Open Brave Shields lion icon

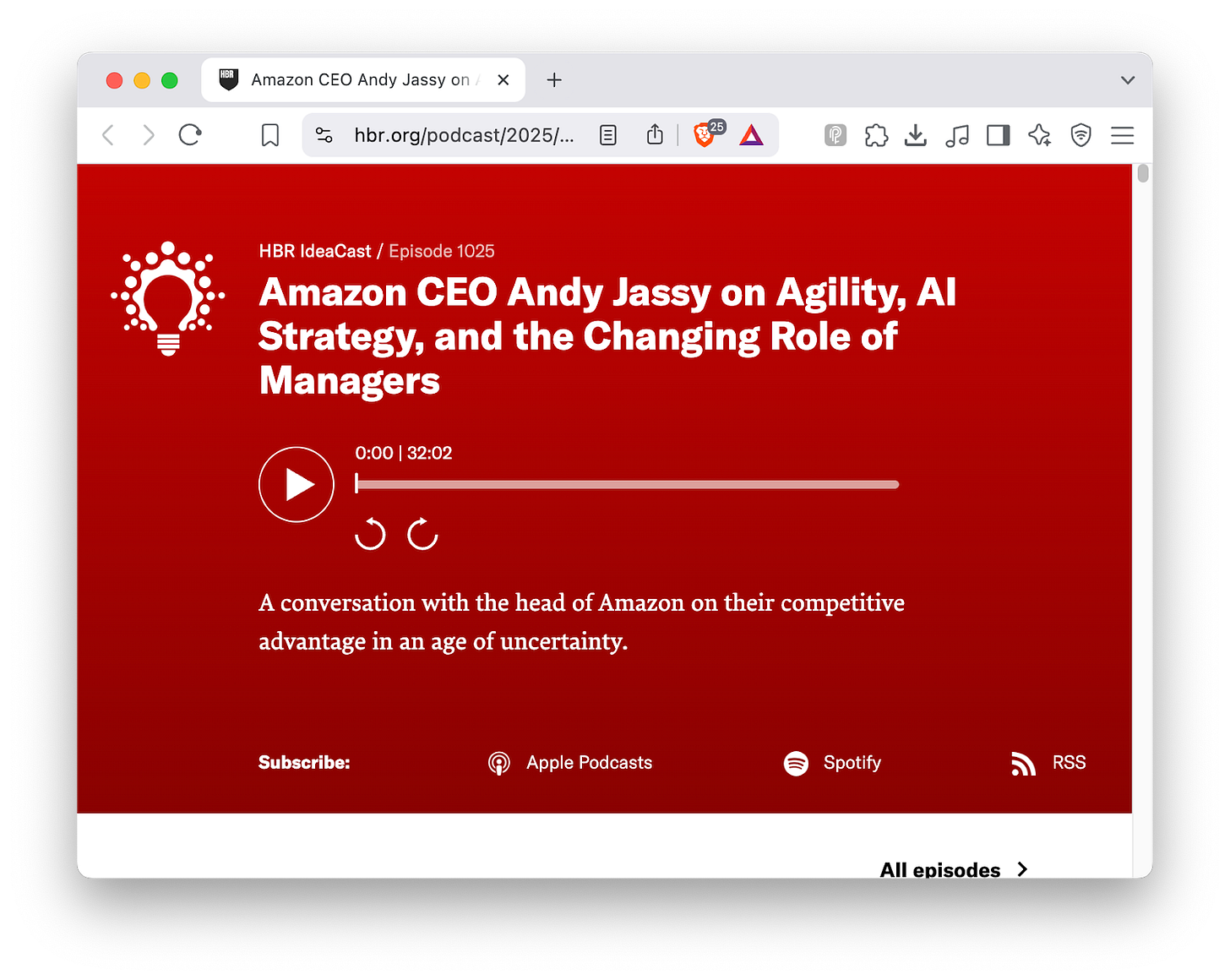click(x=705, y=134)
